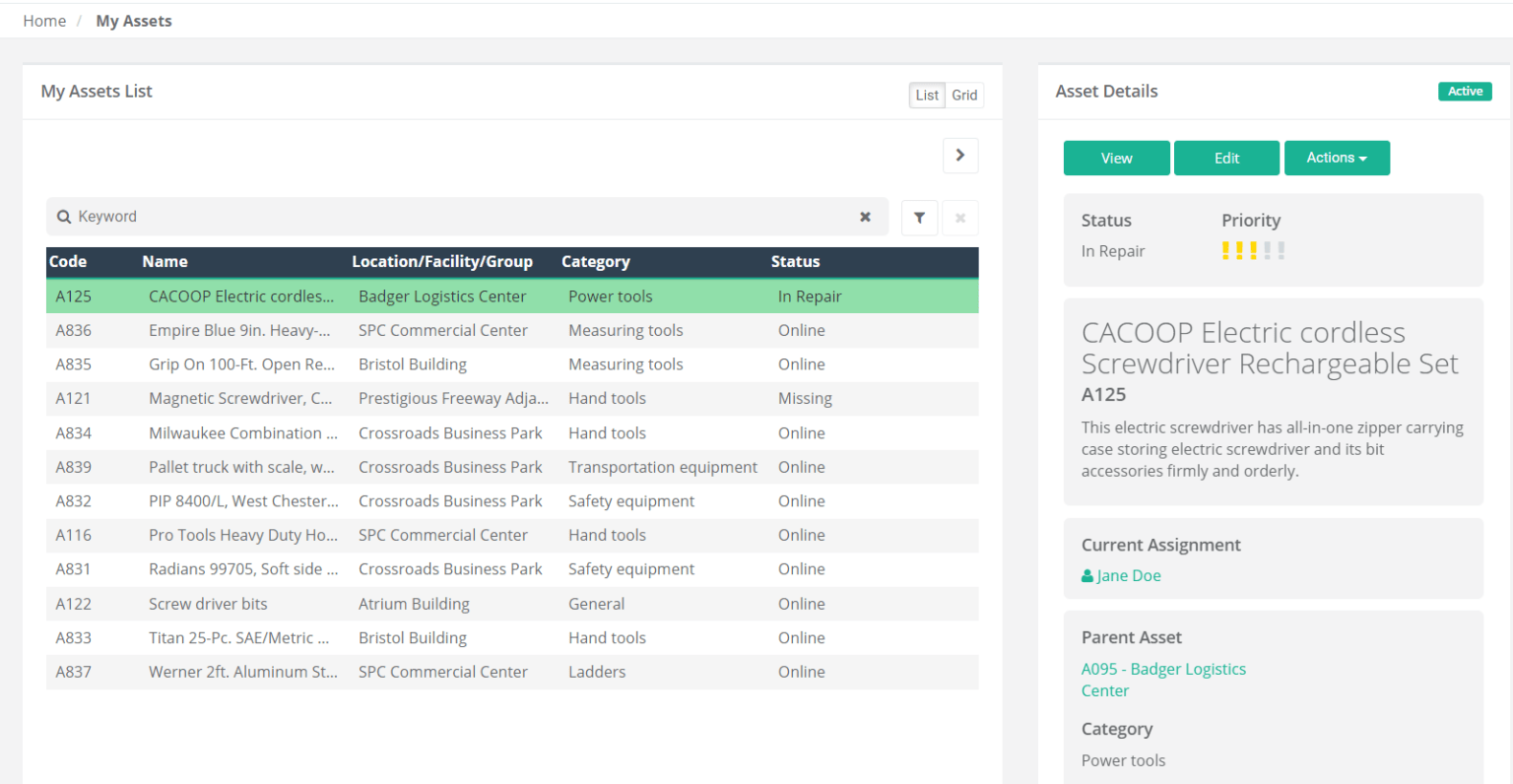1513x784 pixels.
Task: Clear the keyword search with the X icon
Action: [x=865, y=217]
